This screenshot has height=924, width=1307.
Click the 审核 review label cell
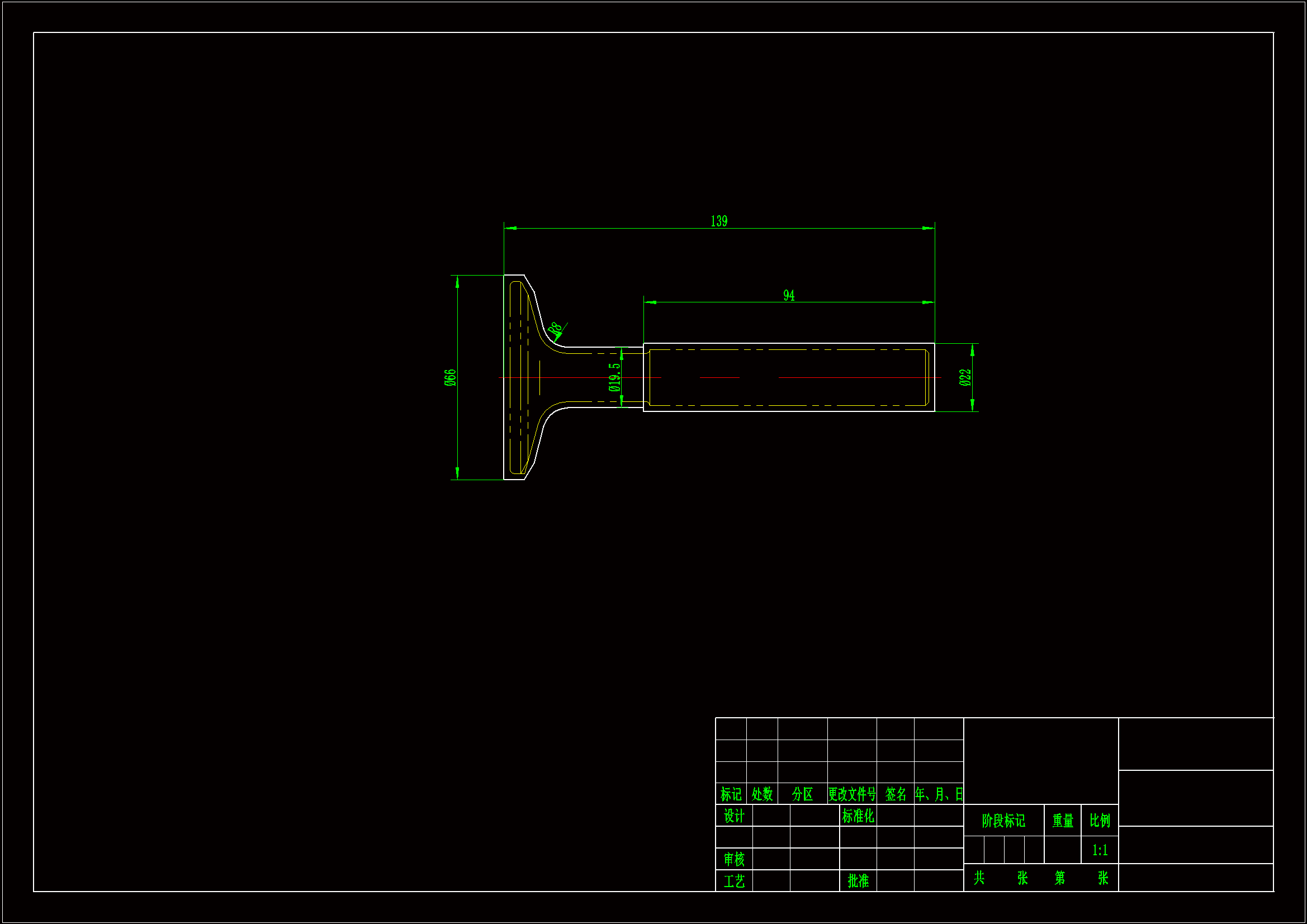point(734,859)
